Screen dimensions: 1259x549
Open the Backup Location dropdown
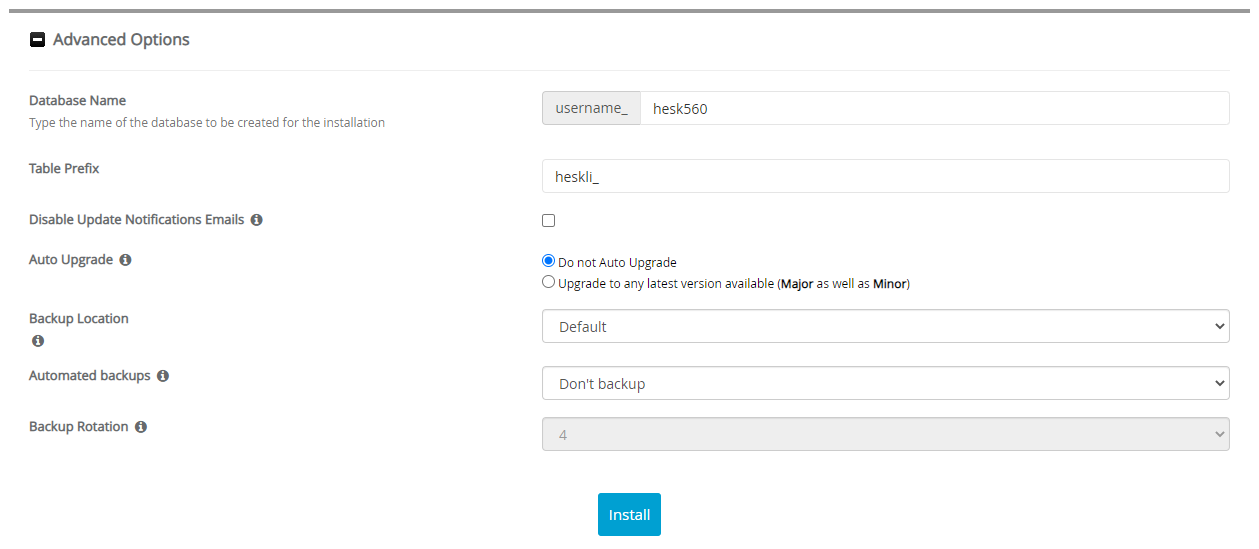[885, 326]
